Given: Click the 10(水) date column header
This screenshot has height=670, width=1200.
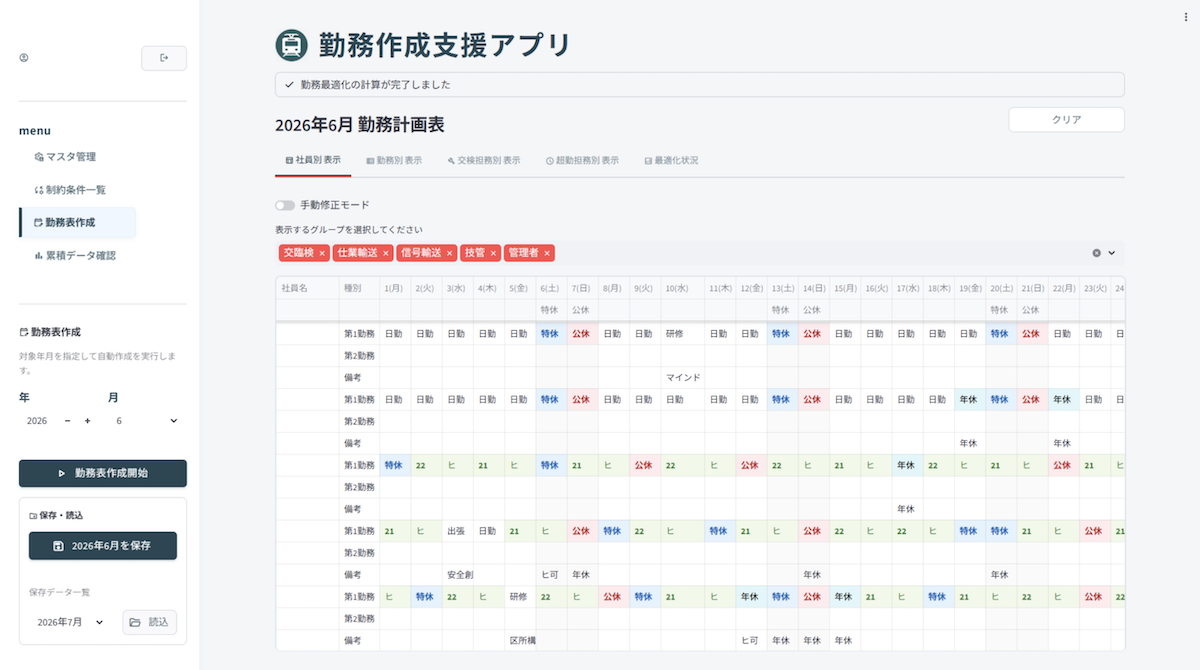Looking at the screenshot, I should pos(683,288).
